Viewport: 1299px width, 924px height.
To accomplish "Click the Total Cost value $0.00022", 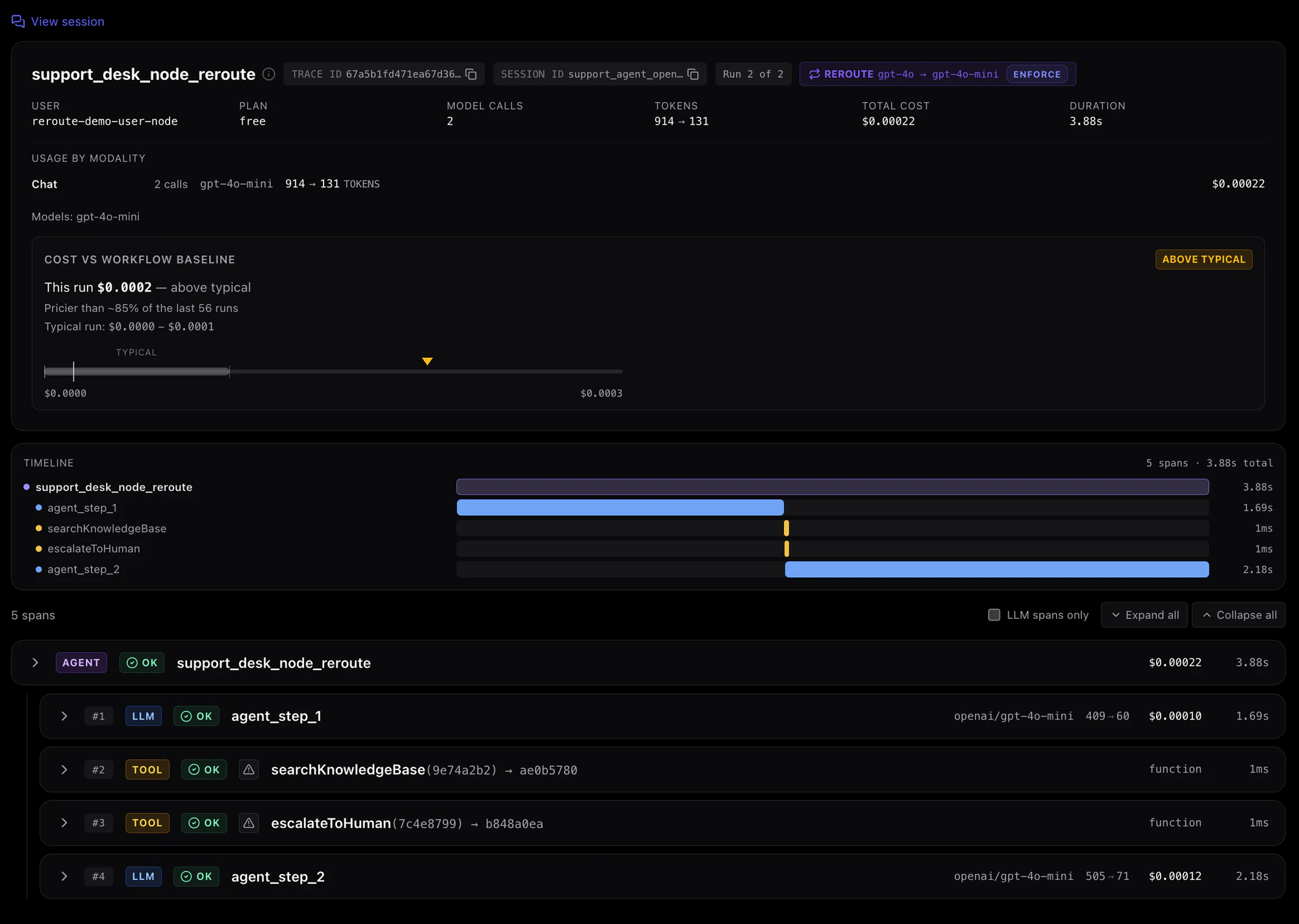I will pyautogui.click(x=888, y=121).
